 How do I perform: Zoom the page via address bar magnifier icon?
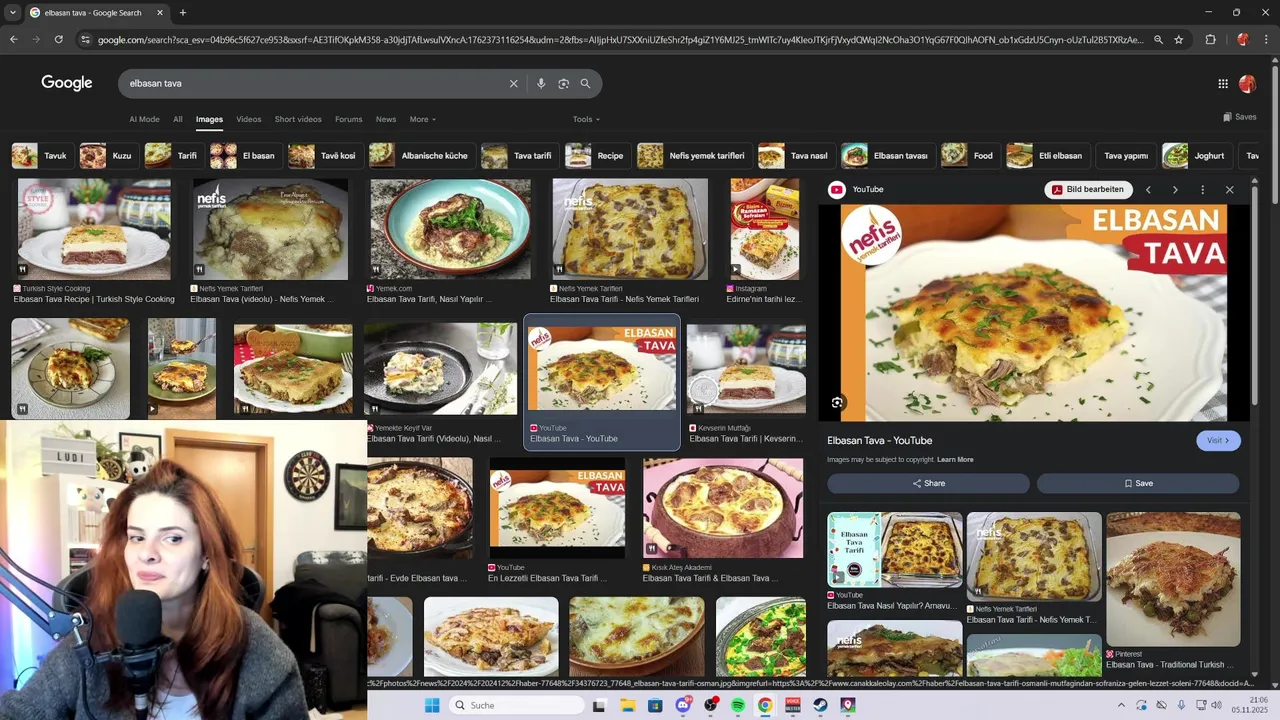point(1158,40)
